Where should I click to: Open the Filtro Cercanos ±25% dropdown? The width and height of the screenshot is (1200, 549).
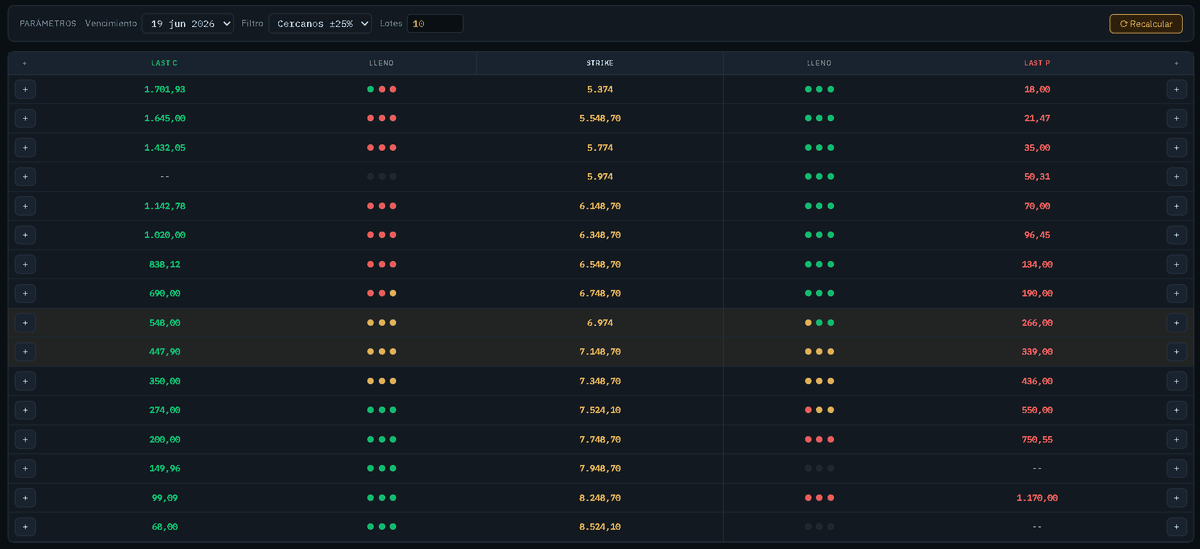(x=320, y=23)
